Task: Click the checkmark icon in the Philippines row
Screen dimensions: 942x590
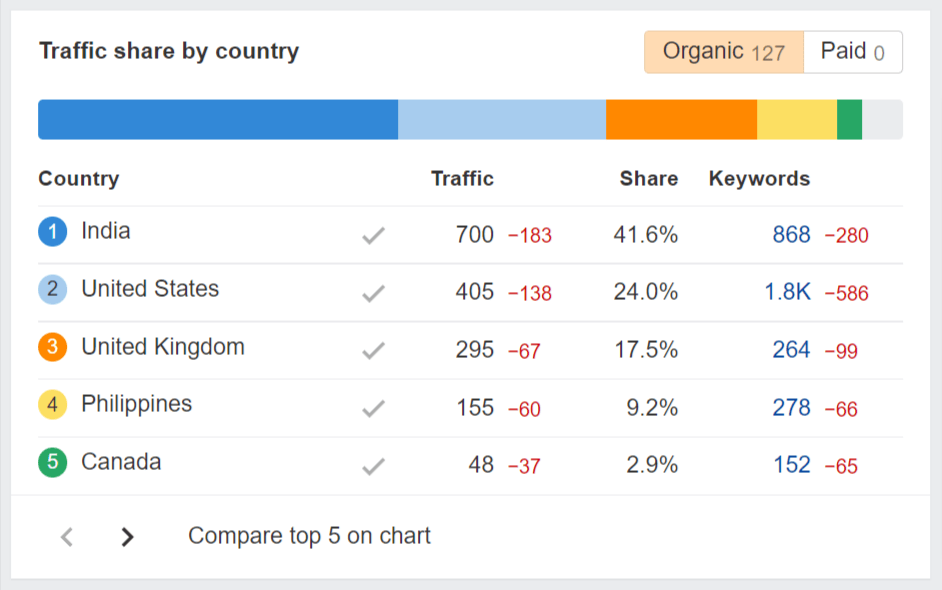Action: coord(373,404)
